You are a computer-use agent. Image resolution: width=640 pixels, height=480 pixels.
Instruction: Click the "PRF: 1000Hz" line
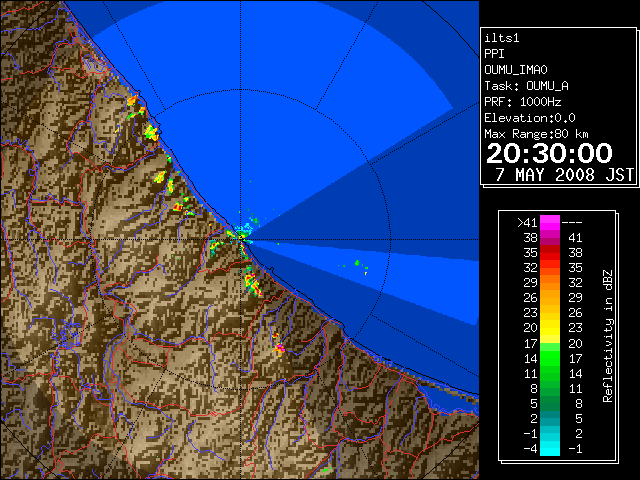(x=522, y=102)
